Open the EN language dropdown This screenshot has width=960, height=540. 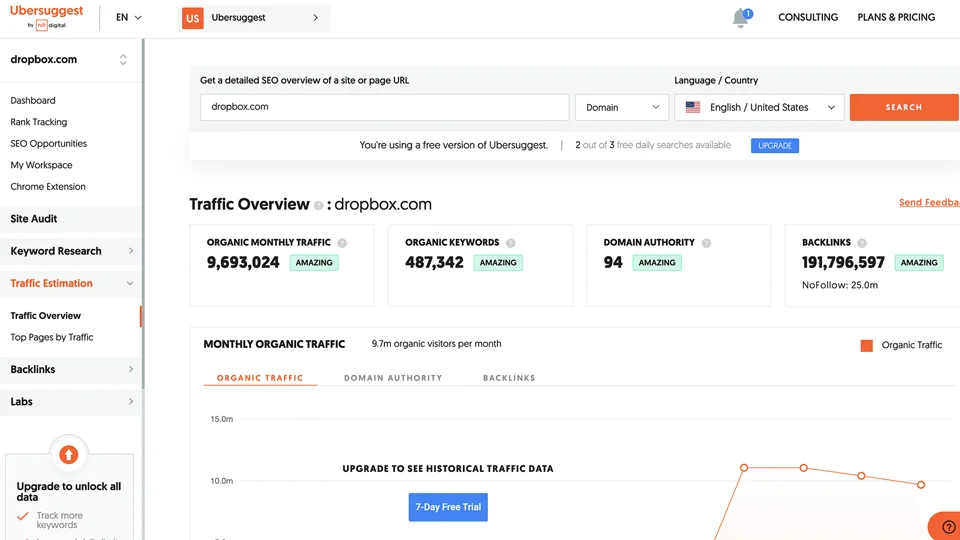point(129,18)
